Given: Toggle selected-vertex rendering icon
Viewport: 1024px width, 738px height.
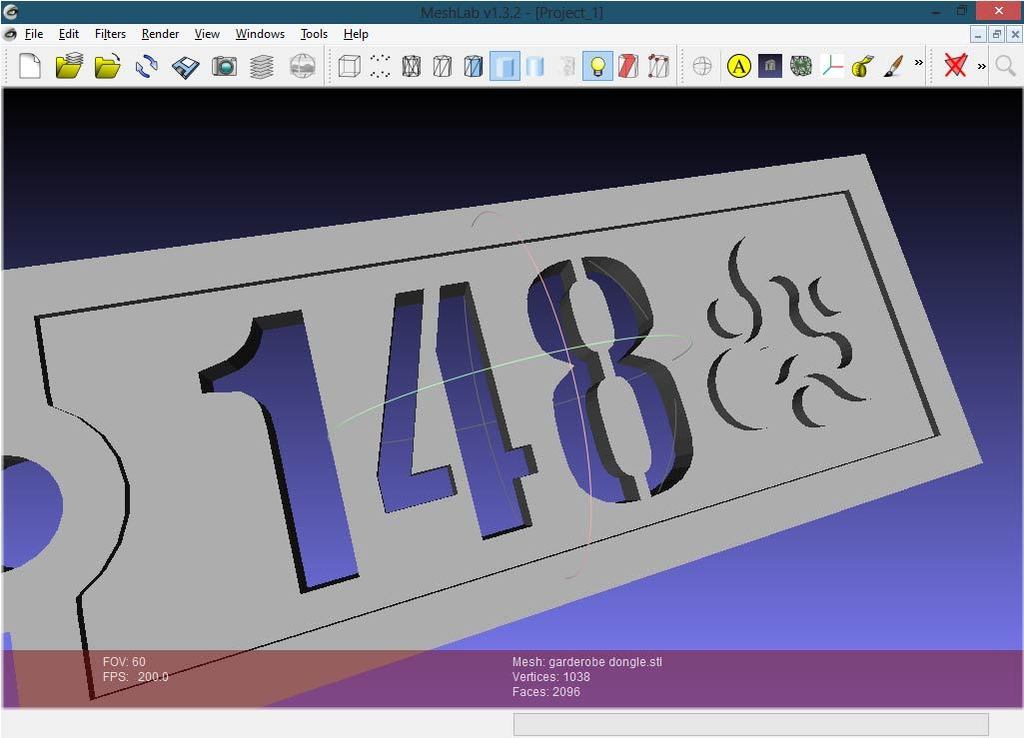Looking at the screenshot, I should click(x=659, y=67).
